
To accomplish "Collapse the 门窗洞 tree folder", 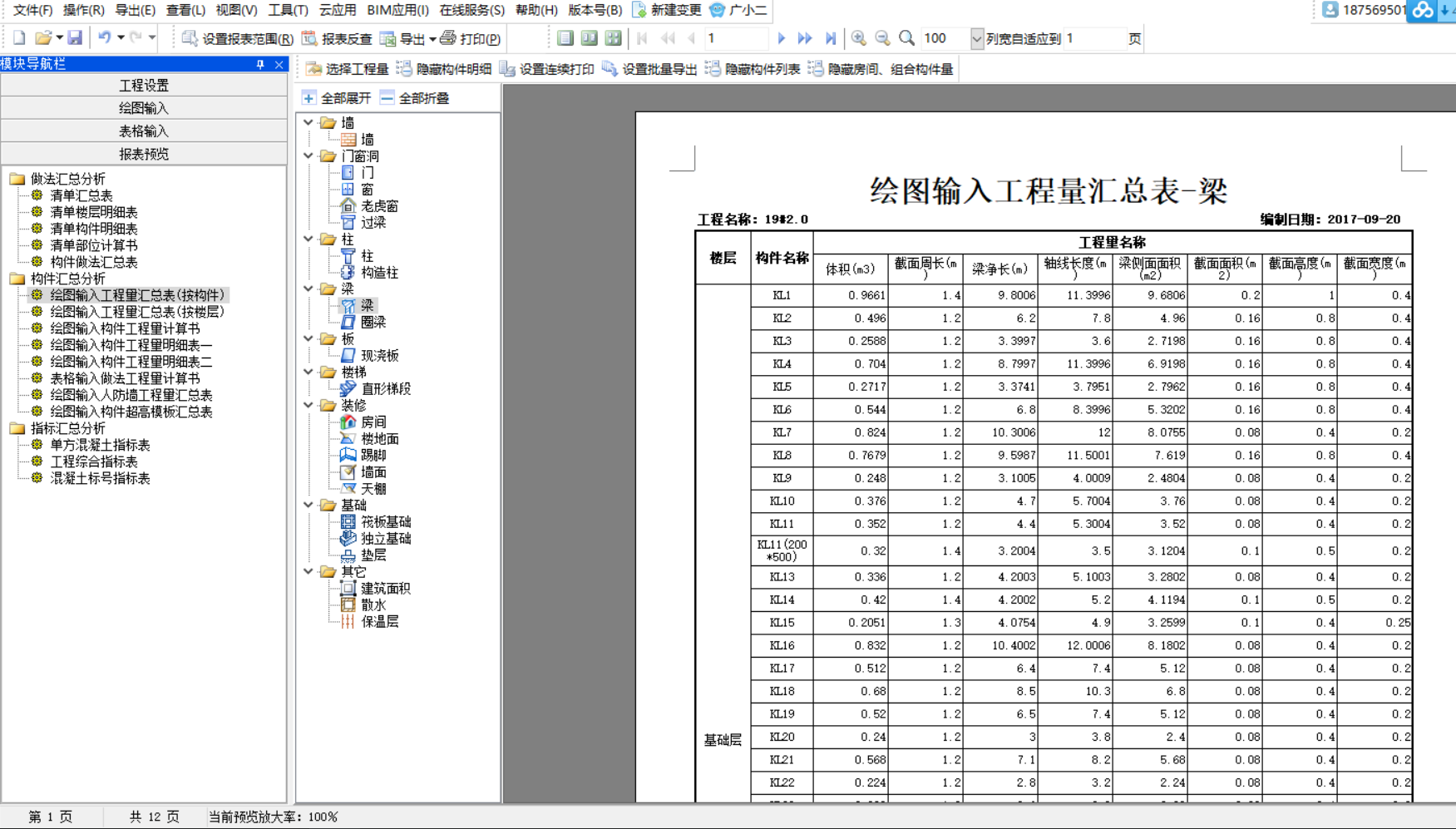I will (308, 155).
